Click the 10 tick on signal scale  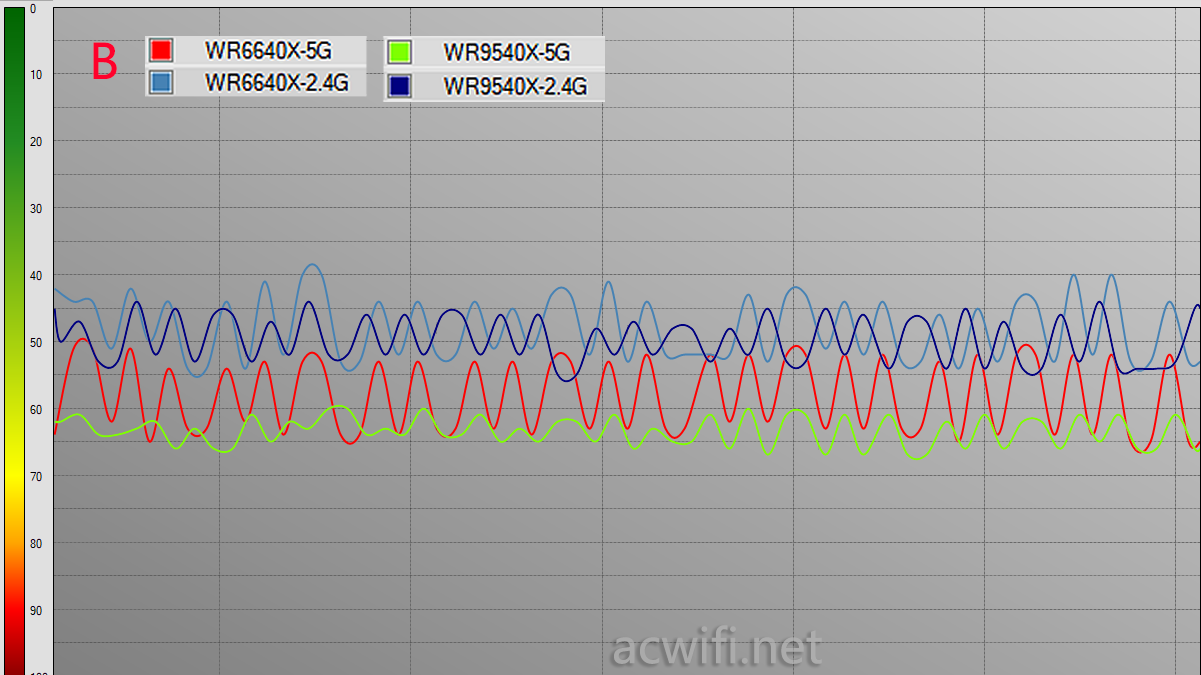pos(36,75)
